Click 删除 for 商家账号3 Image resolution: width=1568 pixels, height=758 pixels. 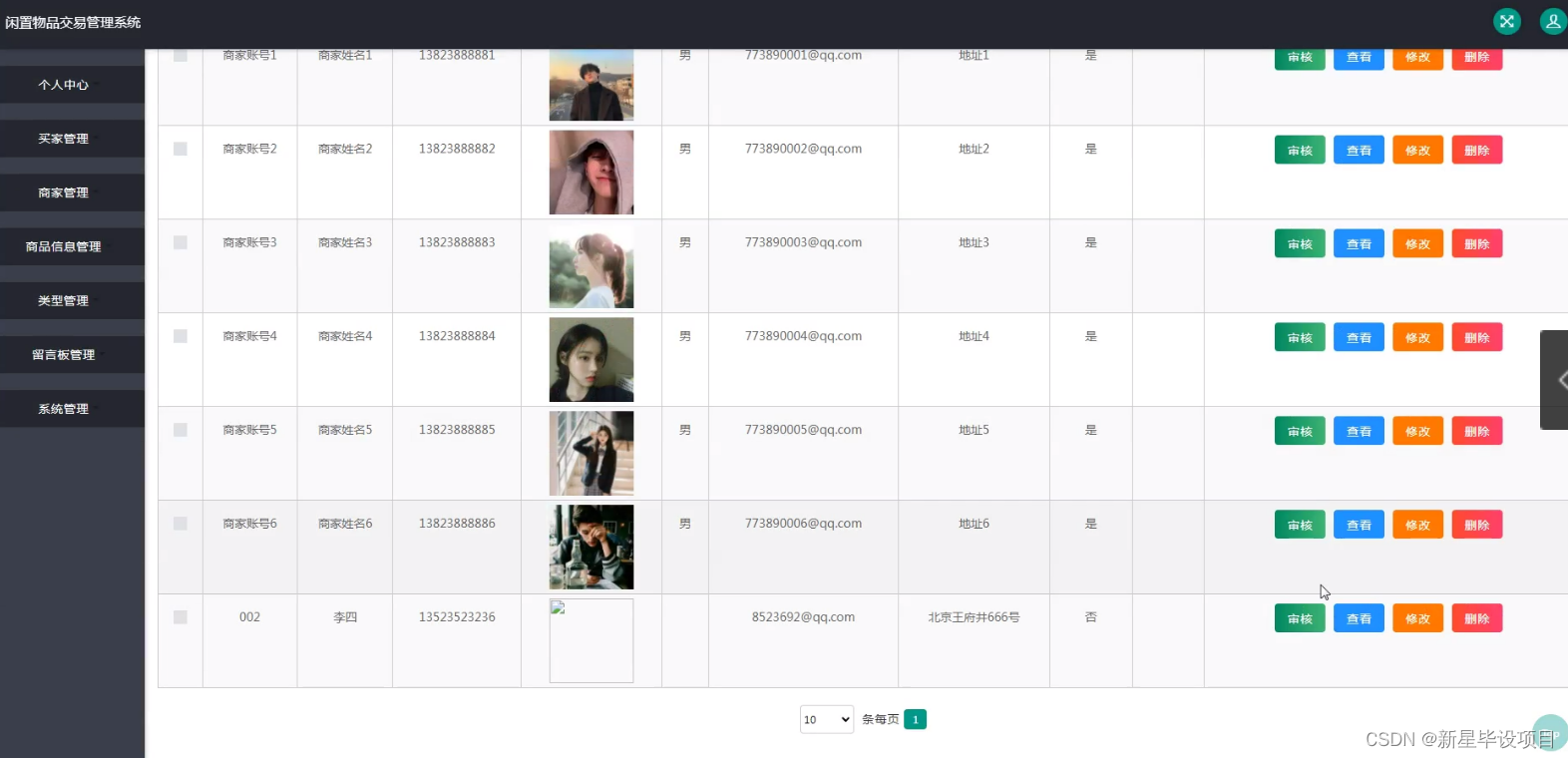(x=1477, y=244)
